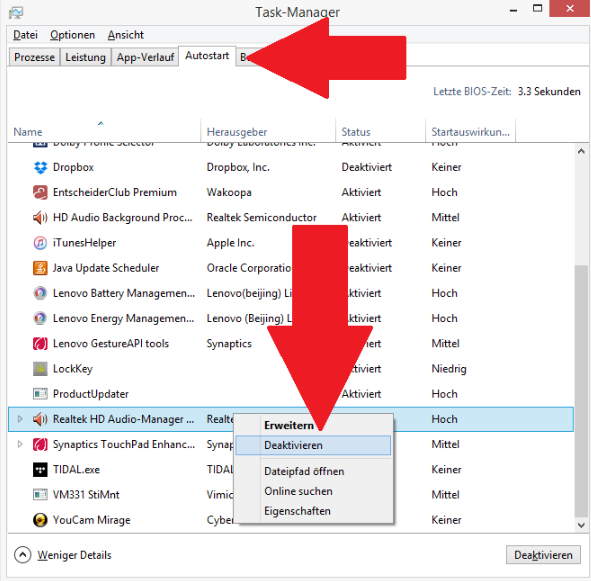Image resolution: width=591 pixels, height=581 pixels.
Task: Select the 'ProductUpdater' entry
Action: [x=91, y=394]
